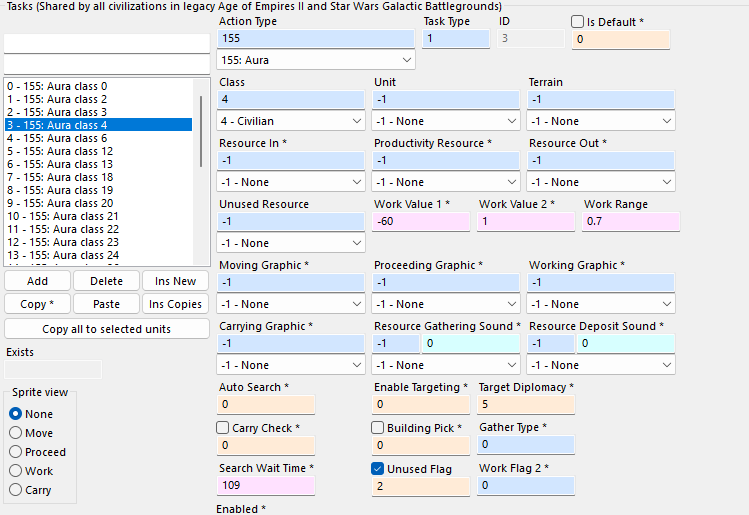Viewport: 749px width, 515px height.
Task: Select task 12 - 155: Aura class 23
Action: (x=98, y=242)
